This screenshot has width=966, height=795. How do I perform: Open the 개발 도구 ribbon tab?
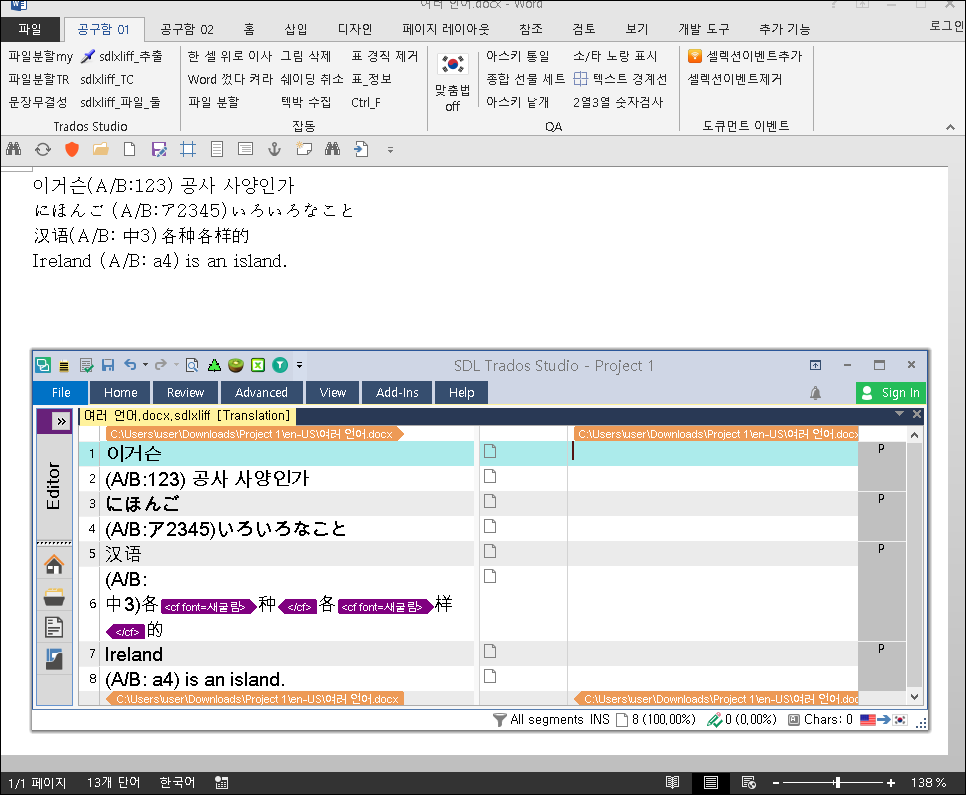(704, 29)
